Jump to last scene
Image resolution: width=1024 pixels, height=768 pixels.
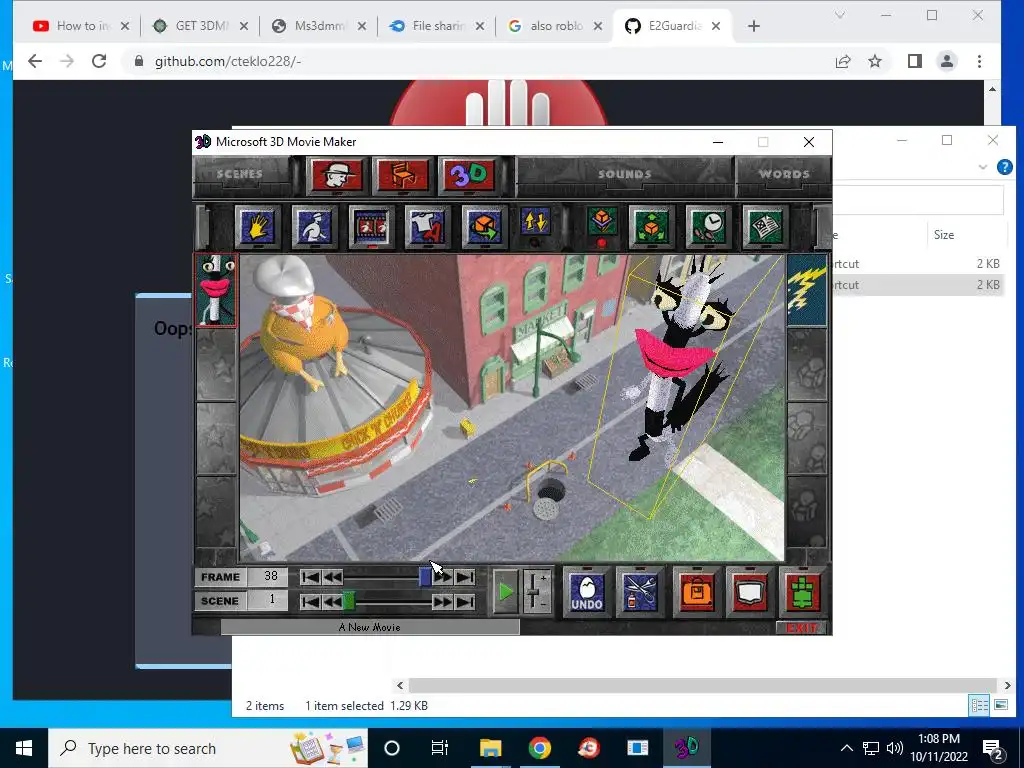pos(465,601)
